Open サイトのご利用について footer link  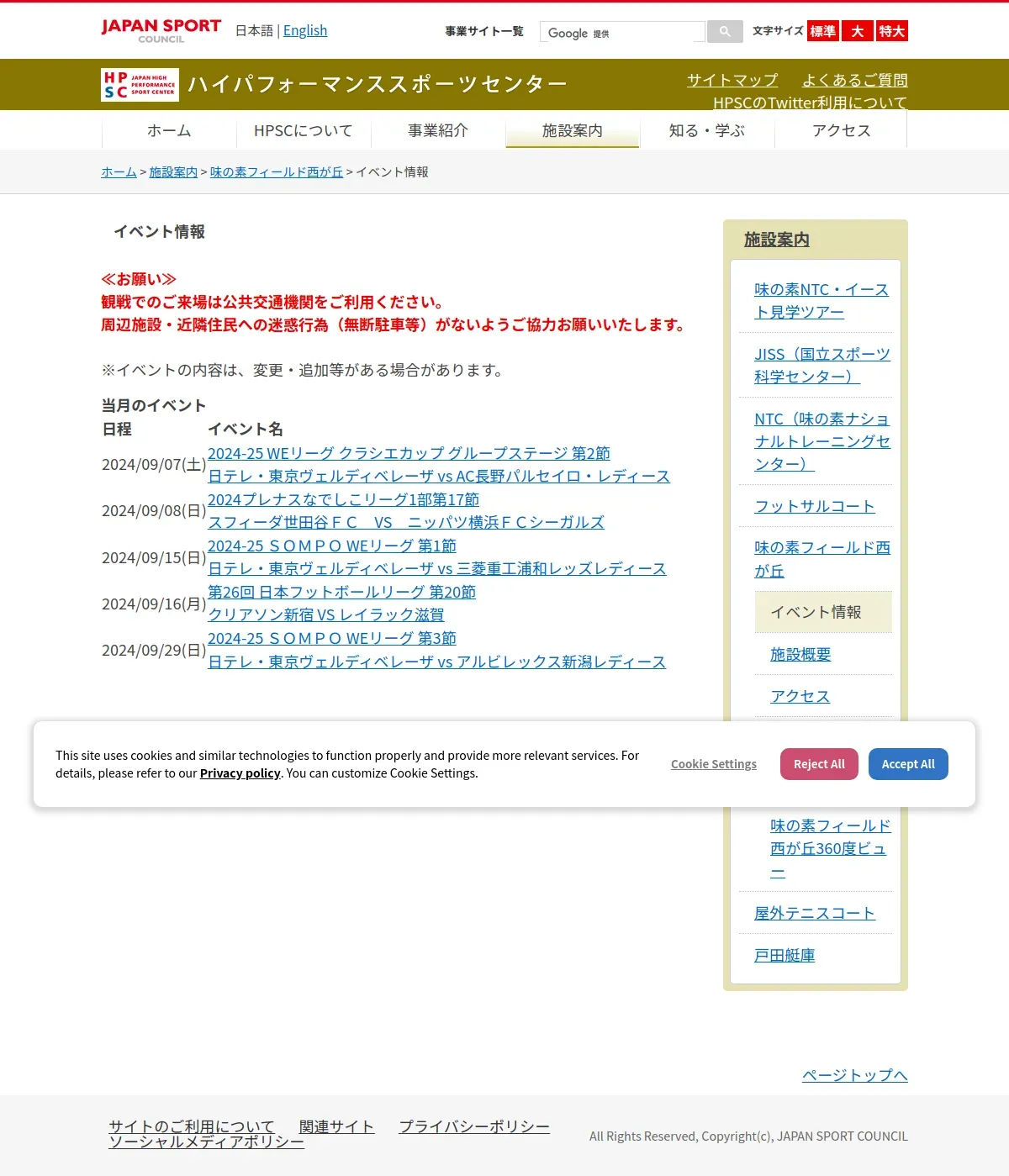click(192, 1126)
